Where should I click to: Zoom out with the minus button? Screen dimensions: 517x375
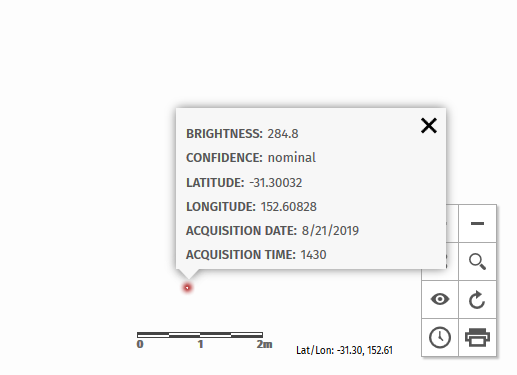477,223
